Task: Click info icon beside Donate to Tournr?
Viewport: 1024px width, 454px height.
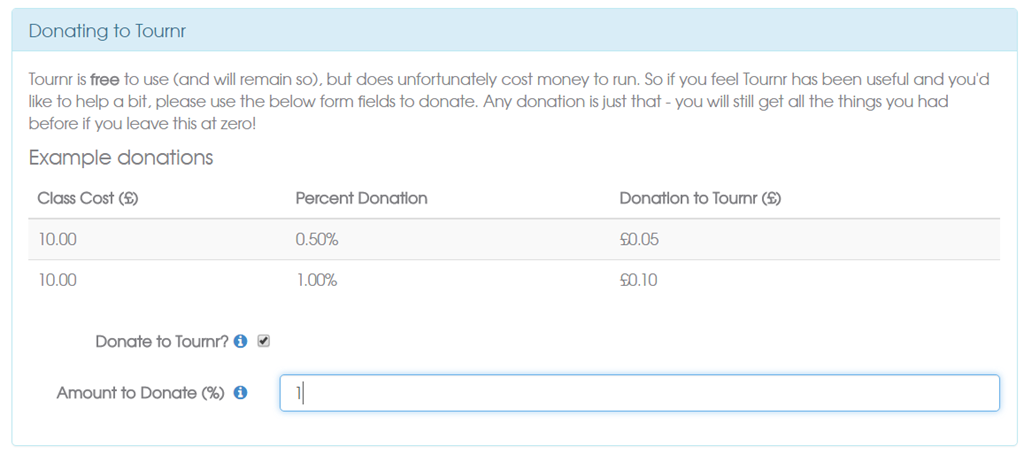Action: coord(240,342)
